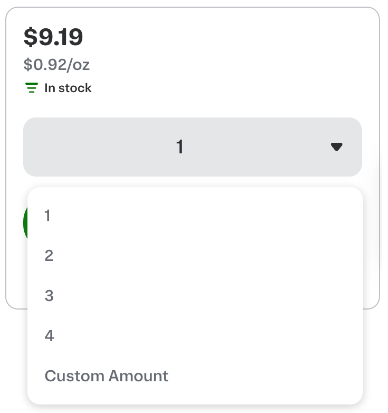The height and width of the screenshot is (413, 388).
Task: Click the $0.92/oz unit price text
Action: coord(56,64)
